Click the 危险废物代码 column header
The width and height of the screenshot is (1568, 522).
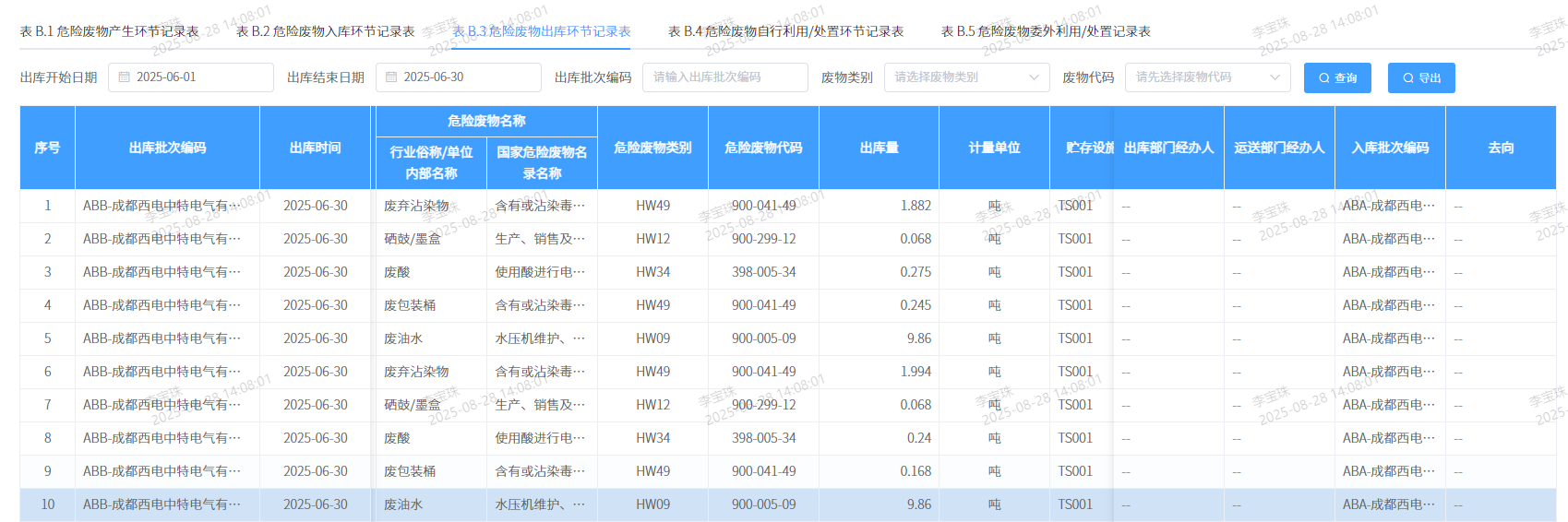click(763, 148)
